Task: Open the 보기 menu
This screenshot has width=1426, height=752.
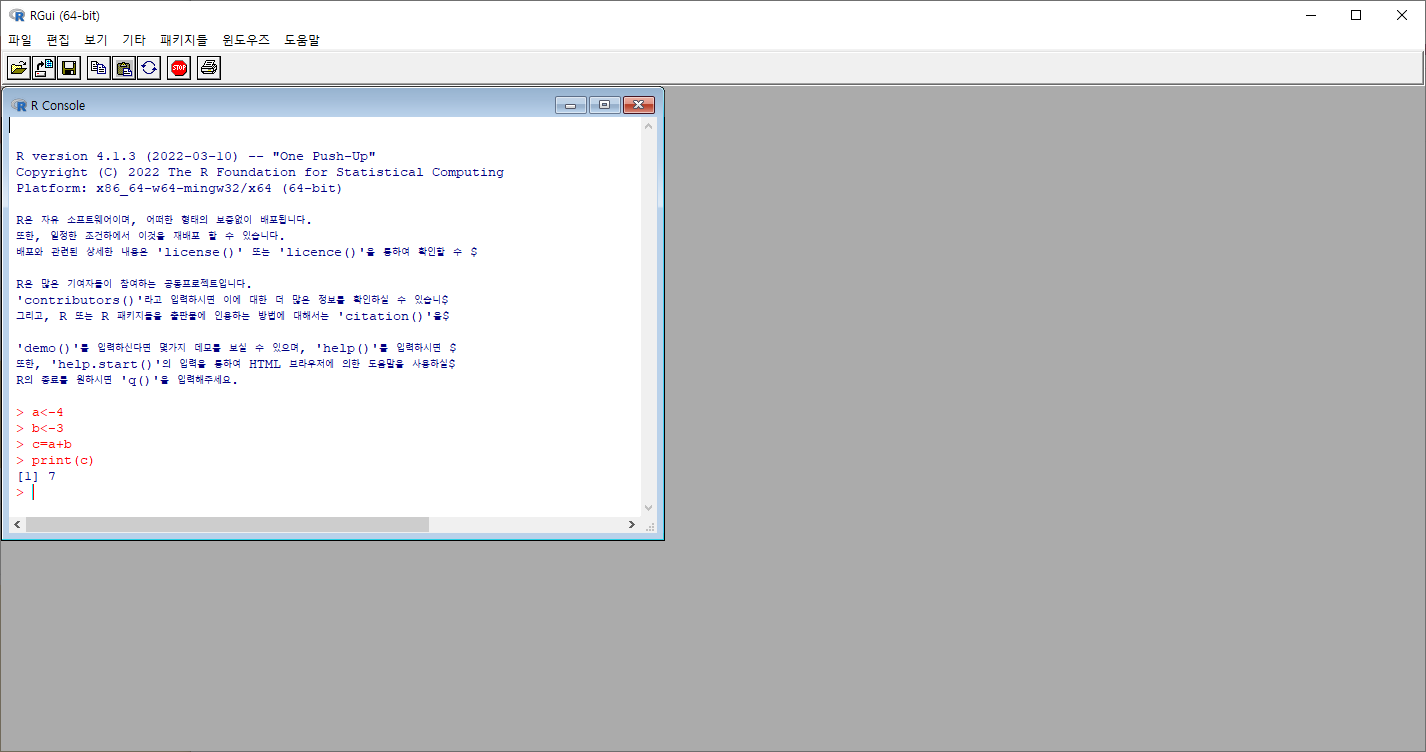Action: click(96, 40)
